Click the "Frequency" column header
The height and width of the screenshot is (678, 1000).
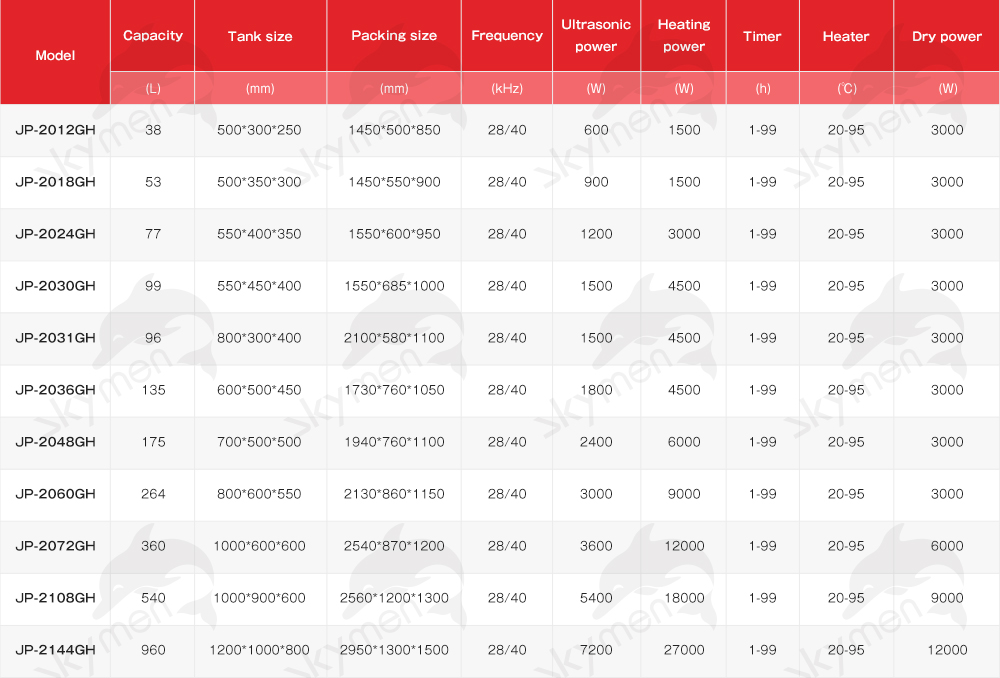point(507,36)
